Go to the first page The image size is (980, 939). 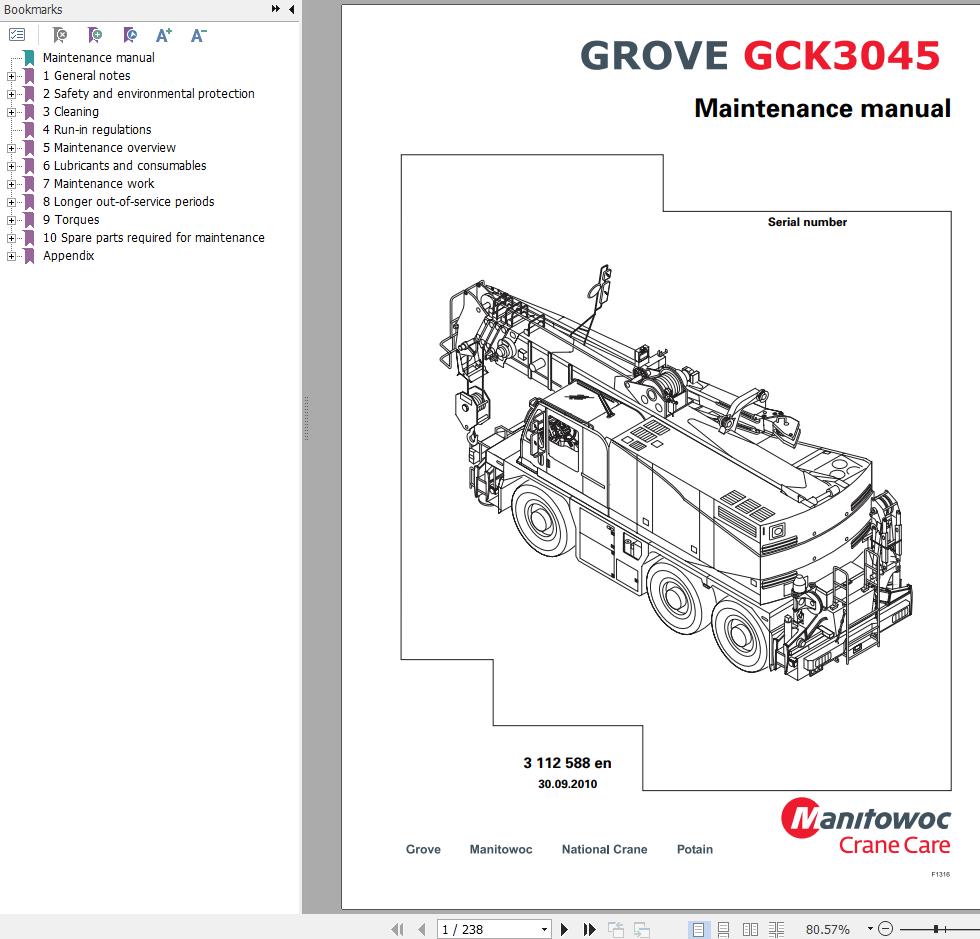click(x=397, y=929)
